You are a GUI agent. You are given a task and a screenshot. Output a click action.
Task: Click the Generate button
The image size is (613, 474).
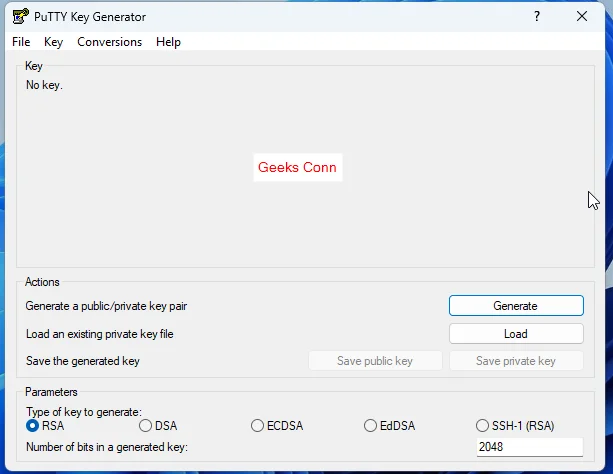click(x=516, y=305)
